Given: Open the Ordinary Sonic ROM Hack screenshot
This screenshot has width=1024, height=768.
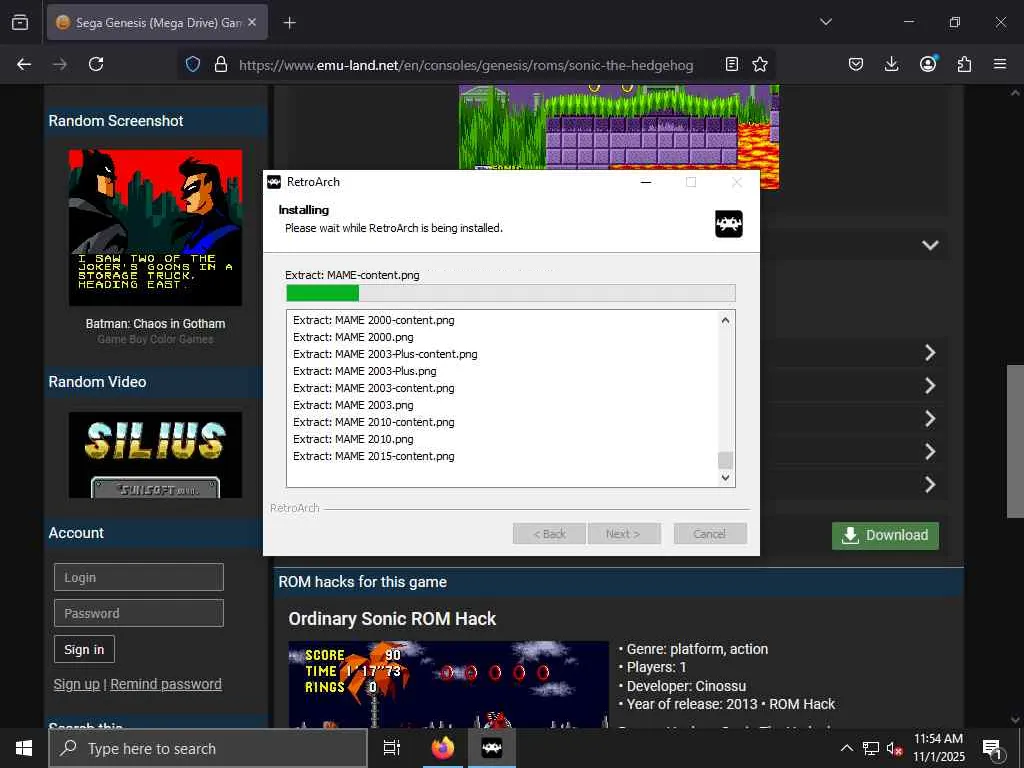Looking at the screenshot, I should click(x=449, y=684).
